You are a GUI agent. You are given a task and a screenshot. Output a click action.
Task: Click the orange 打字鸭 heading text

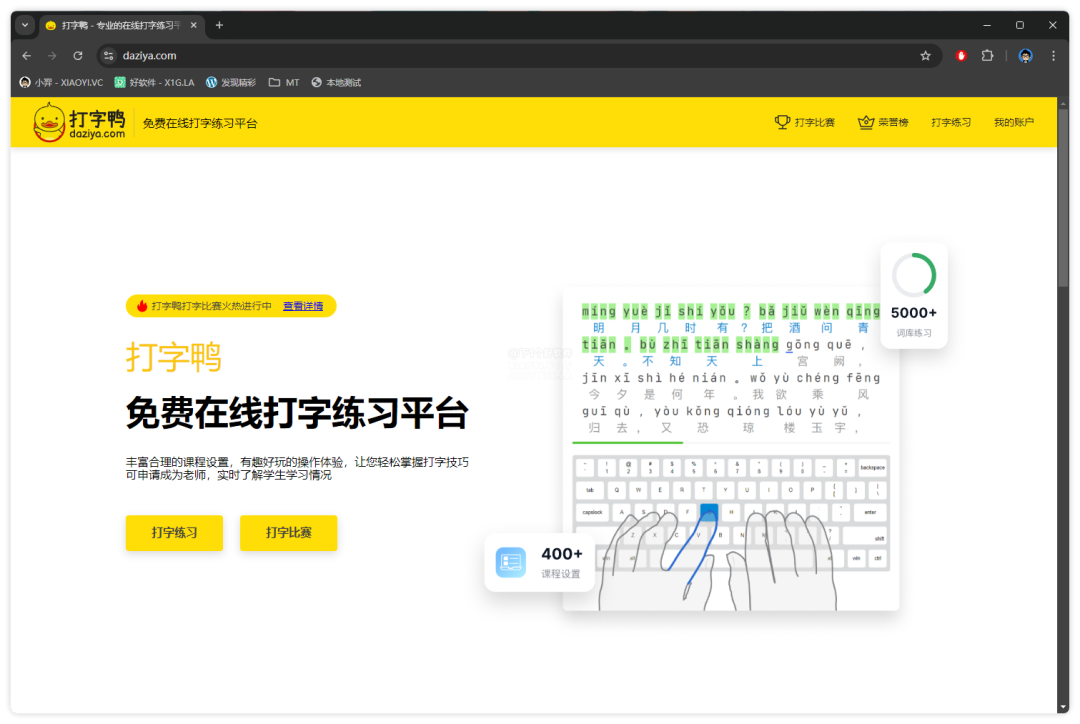(x=174, y=358)
